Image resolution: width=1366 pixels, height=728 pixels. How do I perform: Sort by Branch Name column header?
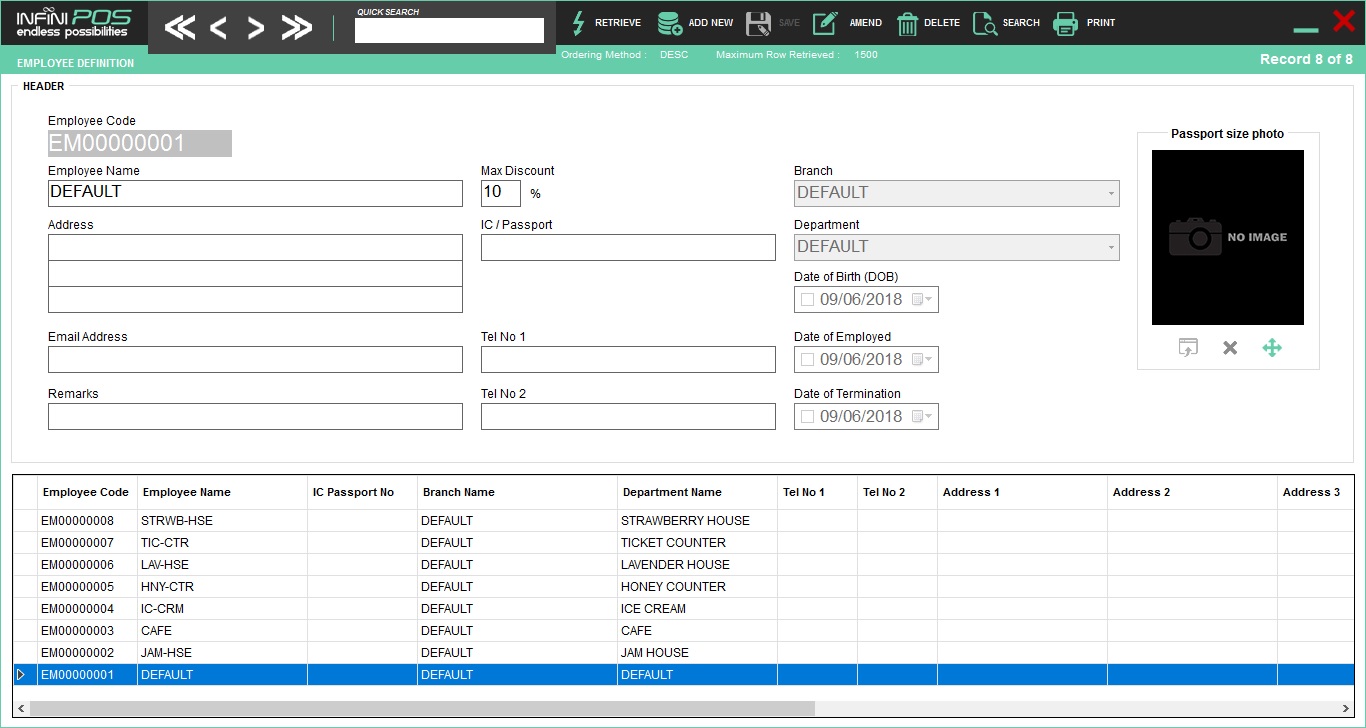[x=517, y=492]
